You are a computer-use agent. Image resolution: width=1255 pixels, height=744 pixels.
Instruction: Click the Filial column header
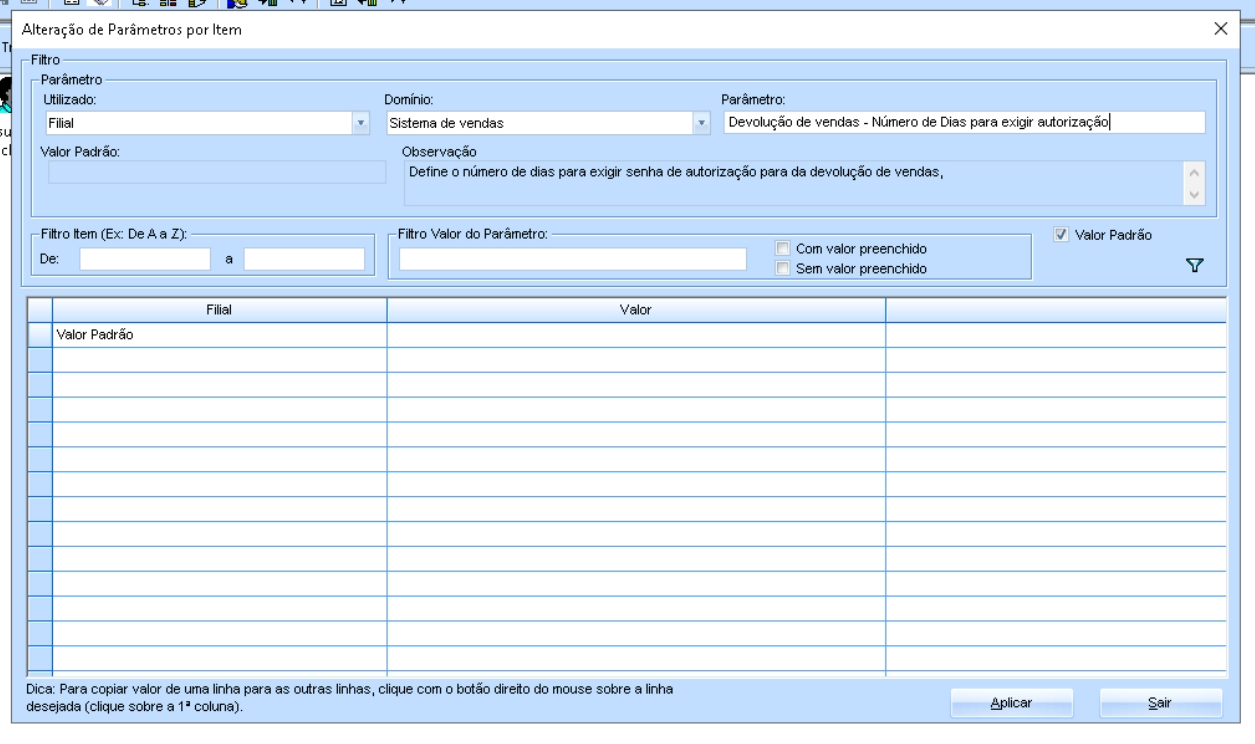(x=219, y=310)
